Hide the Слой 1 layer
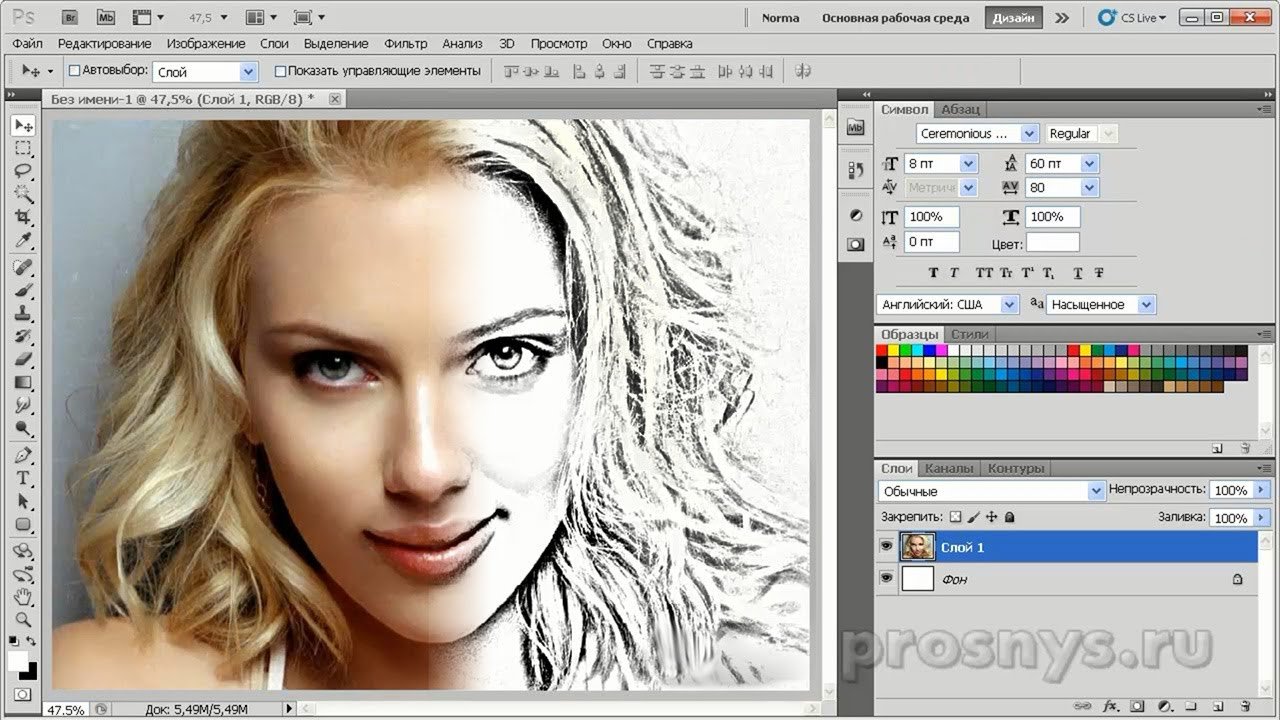 pos(886,547)
